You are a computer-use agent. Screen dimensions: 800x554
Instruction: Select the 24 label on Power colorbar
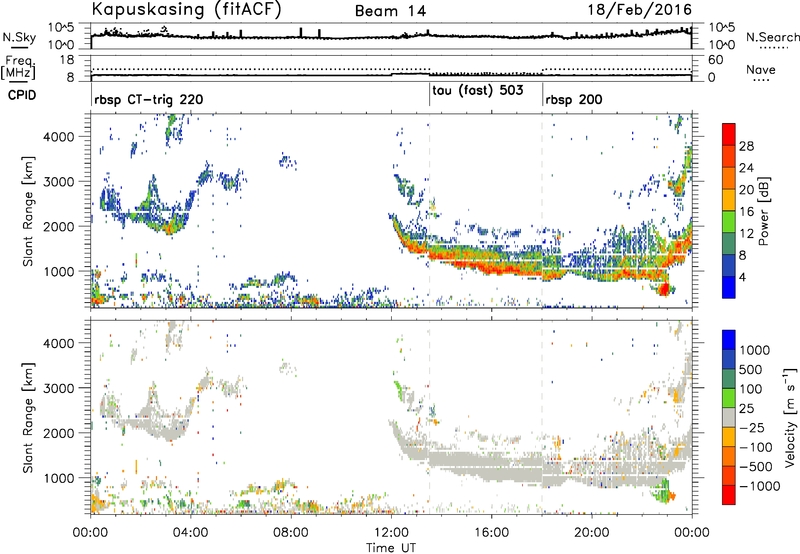[746, 168]
